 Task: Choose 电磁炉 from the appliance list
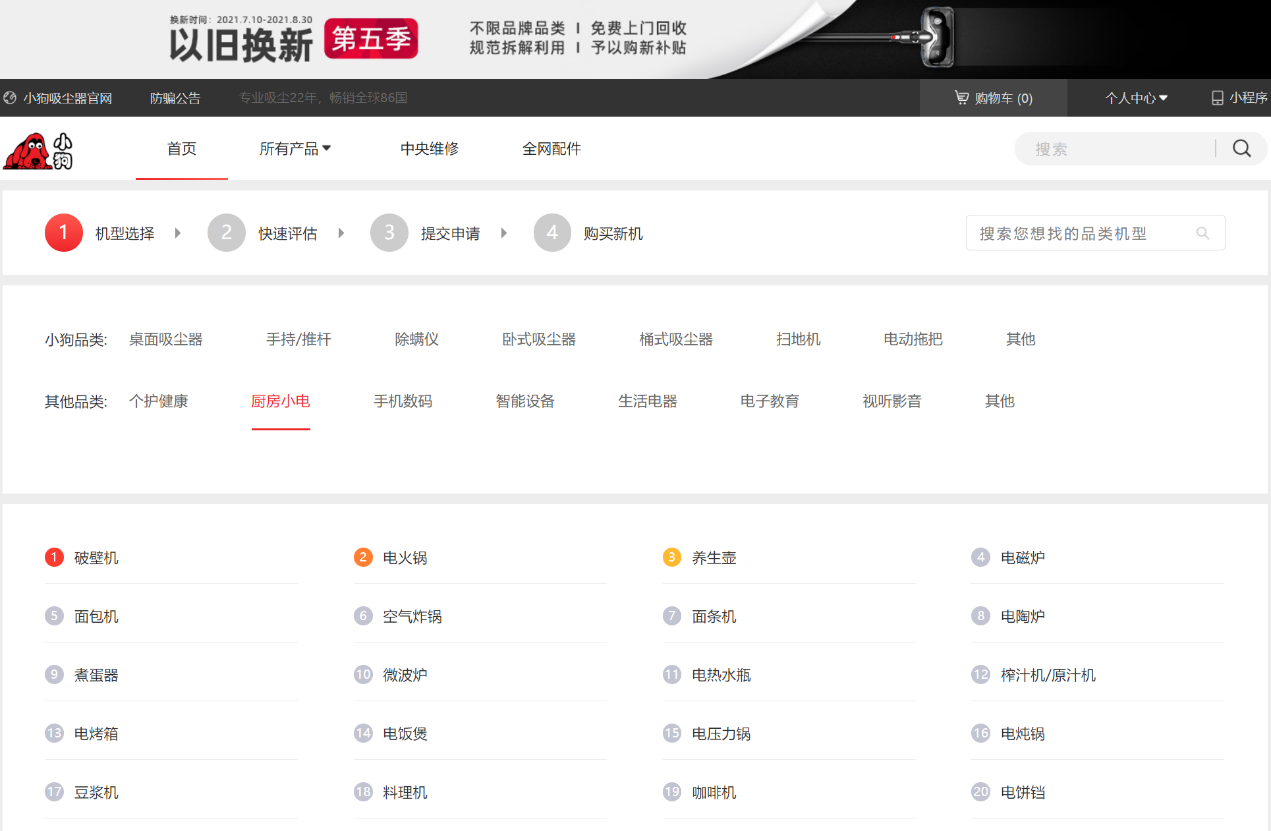1025,557
